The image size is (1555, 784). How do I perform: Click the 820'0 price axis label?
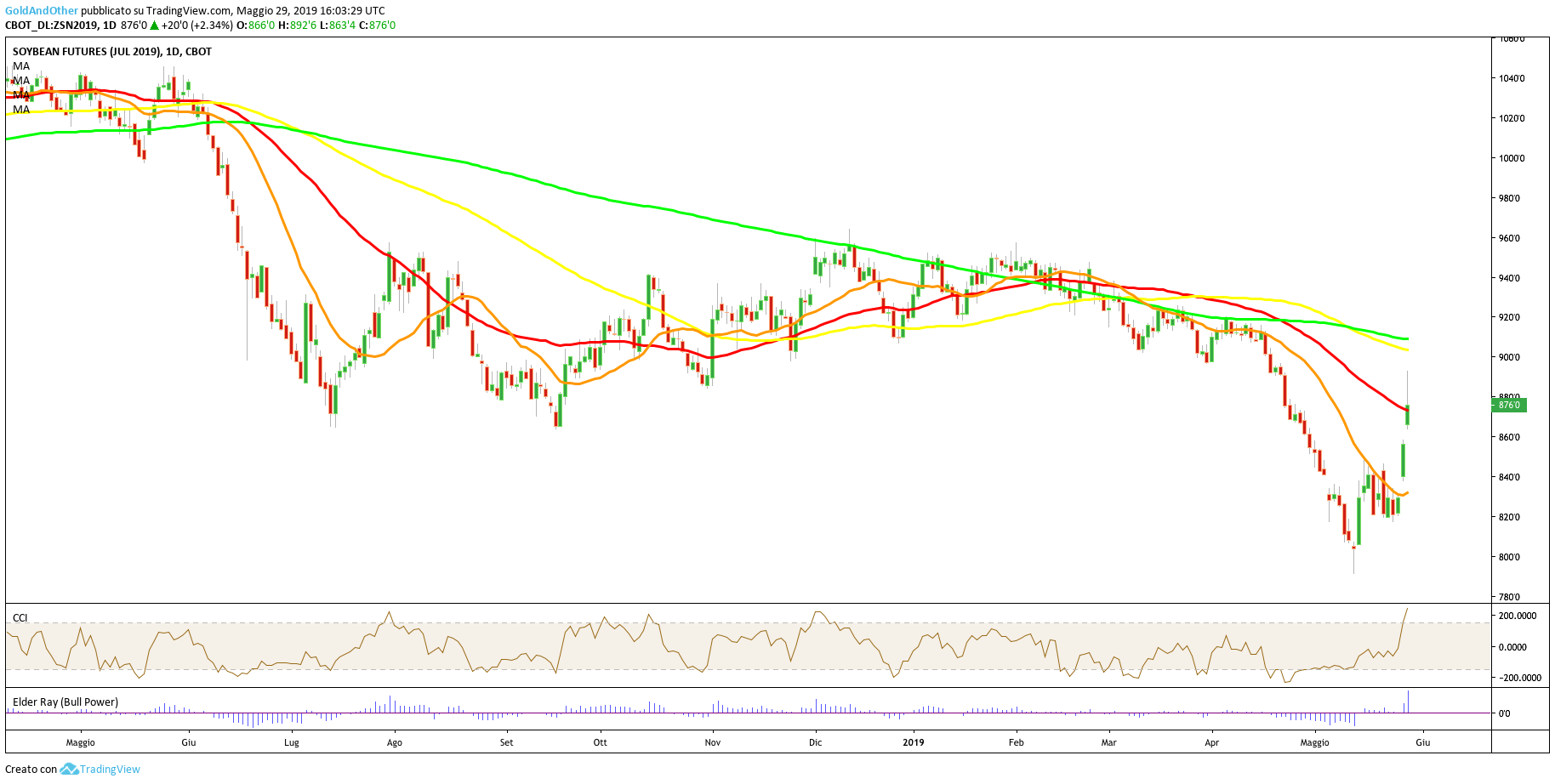[x=1511, y=518]
